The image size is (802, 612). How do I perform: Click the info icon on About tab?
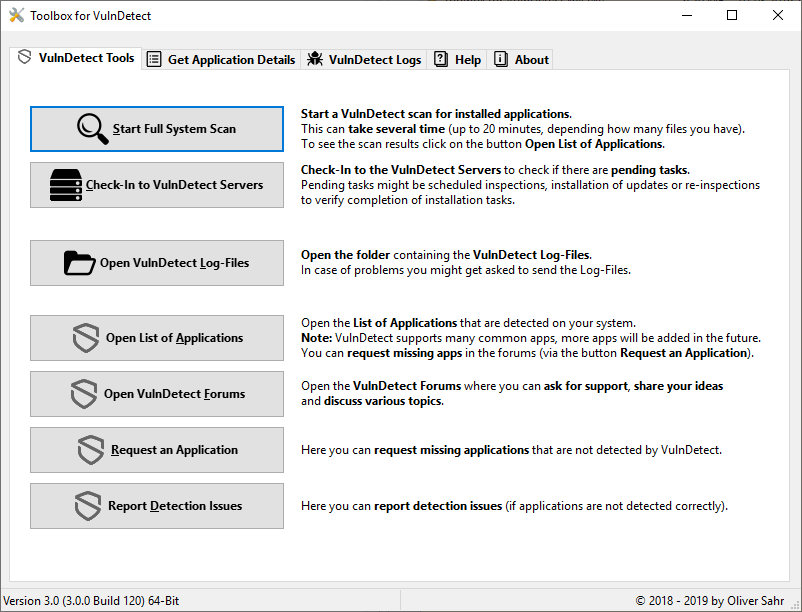coord(501,59)
